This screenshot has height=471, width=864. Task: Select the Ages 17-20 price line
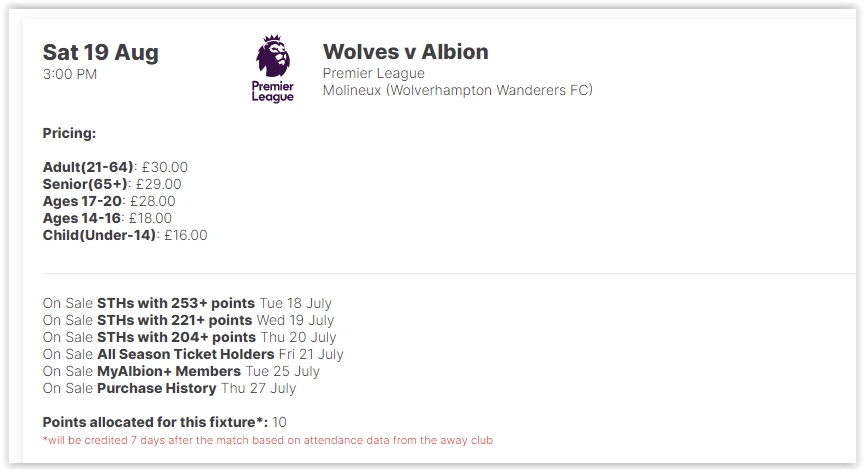(x=109, y=201)
